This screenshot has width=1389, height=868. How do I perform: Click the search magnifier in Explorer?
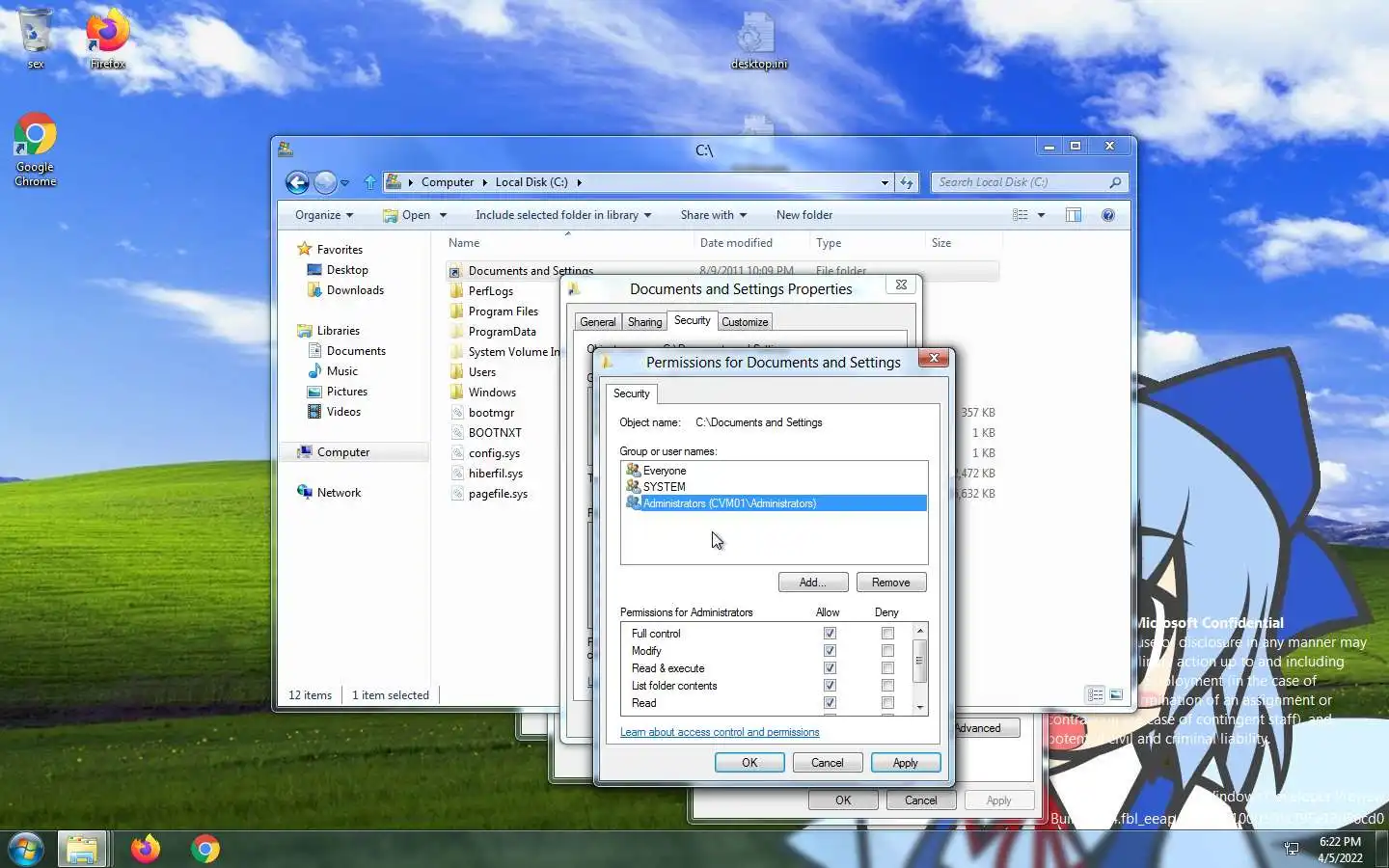pos(1115,181)
